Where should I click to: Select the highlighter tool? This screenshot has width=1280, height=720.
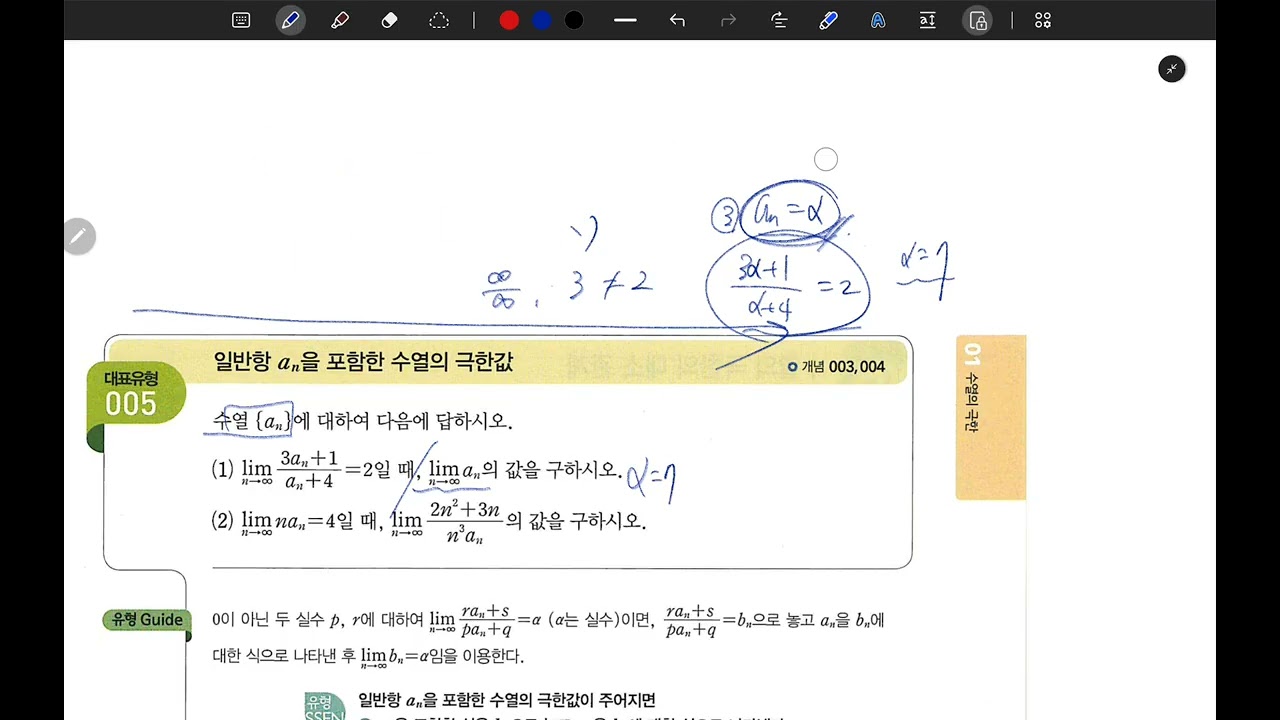pos(340,20)
